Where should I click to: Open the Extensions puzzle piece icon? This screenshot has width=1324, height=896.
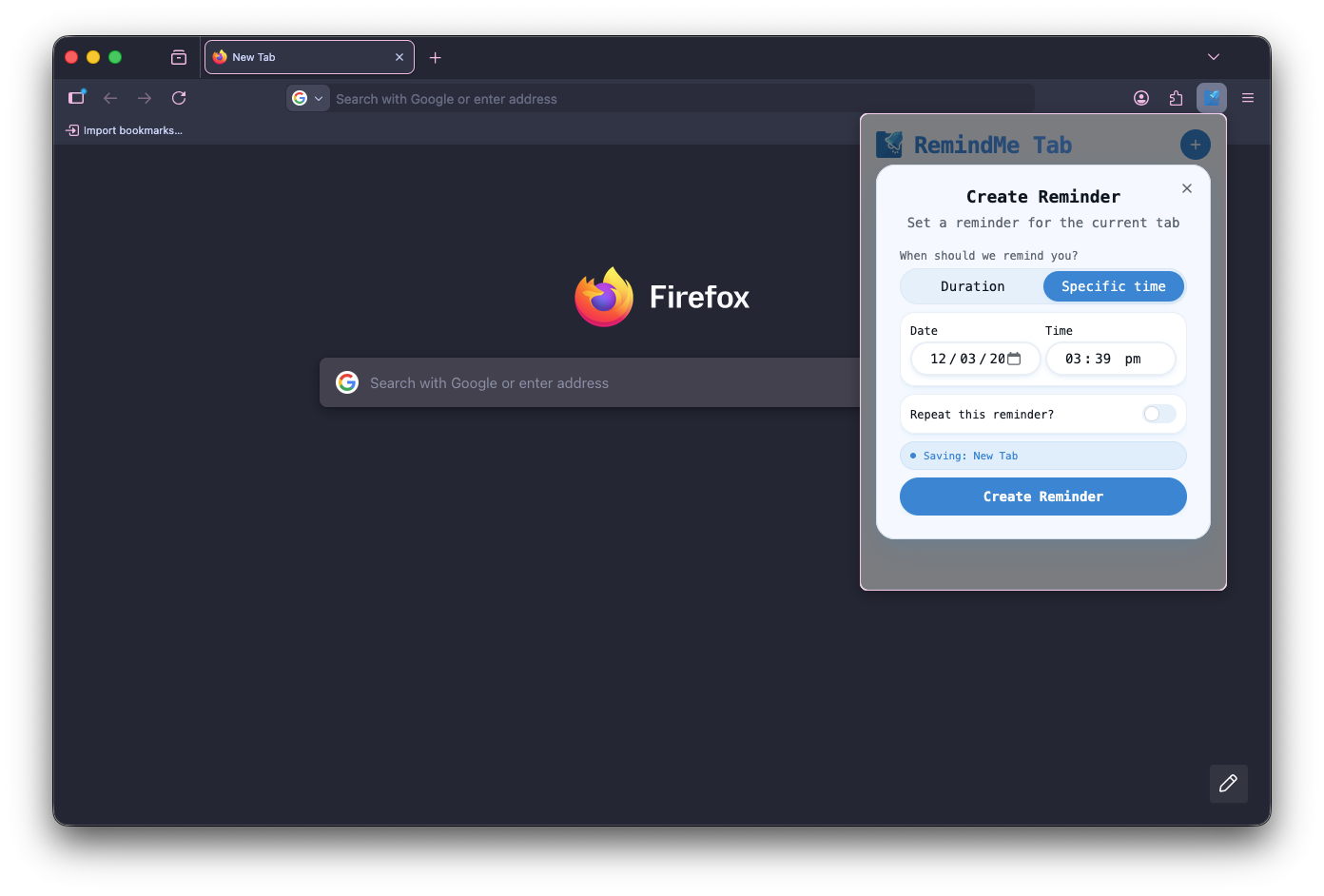(1176, 97)
